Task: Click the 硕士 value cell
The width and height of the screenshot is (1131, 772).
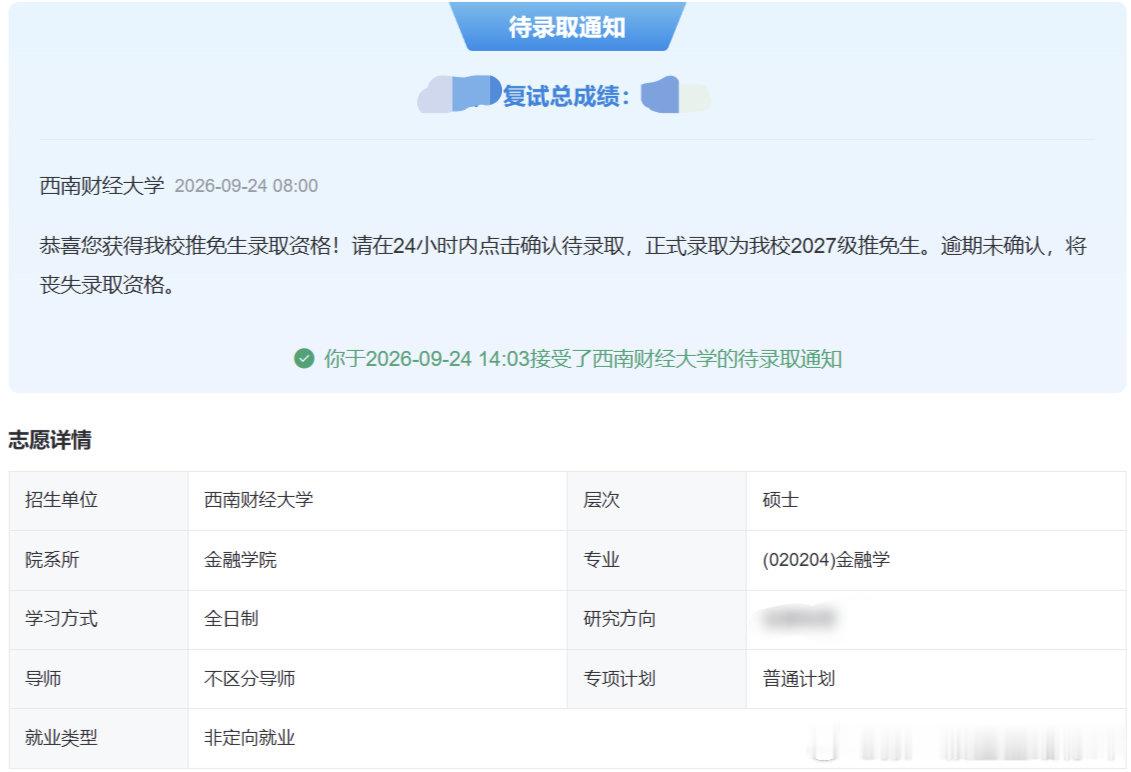Action: [936, 501]
